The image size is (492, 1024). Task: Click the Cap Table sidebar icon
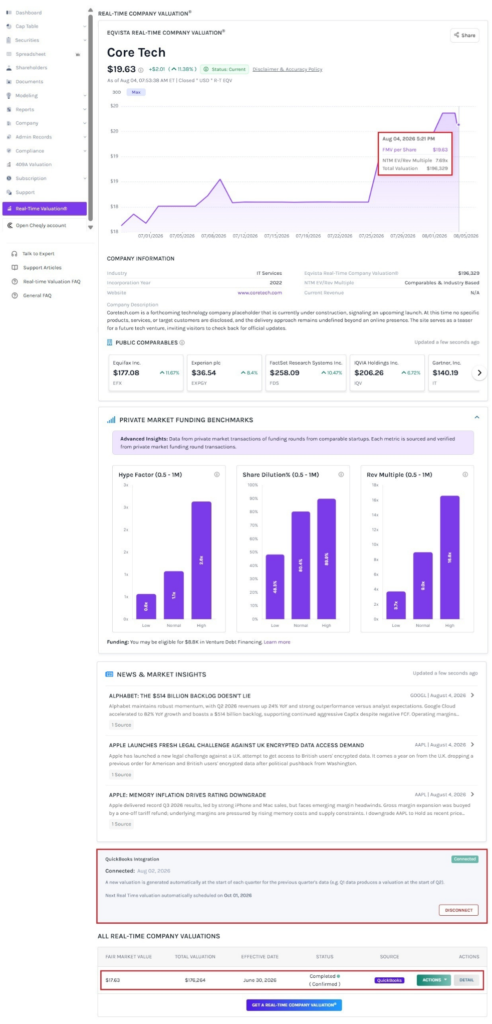8,26
